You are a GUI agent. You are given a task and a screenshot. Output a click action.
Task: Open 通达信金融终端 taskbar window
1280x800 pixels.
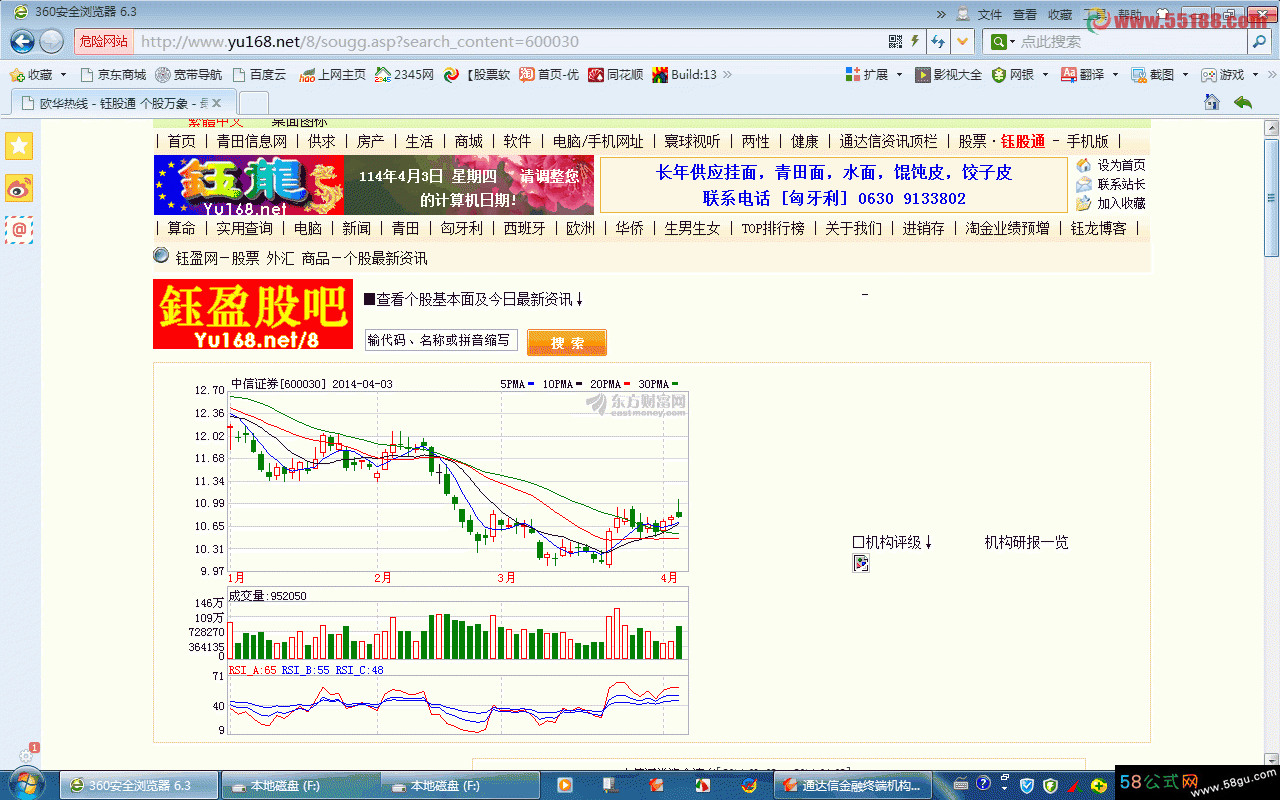coord(853,785)
